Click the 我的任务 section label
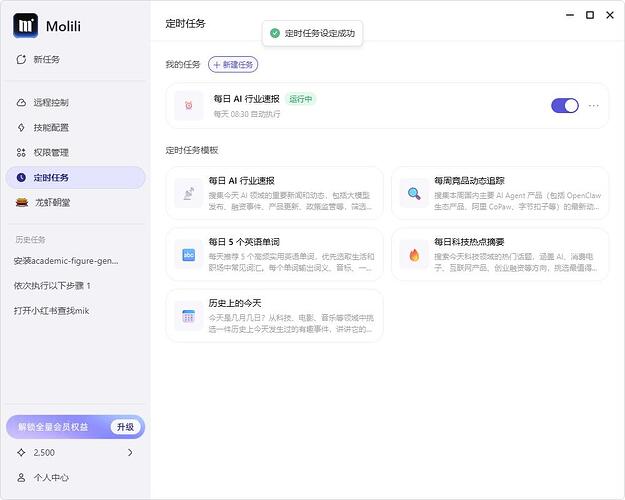 pos(183,64)
